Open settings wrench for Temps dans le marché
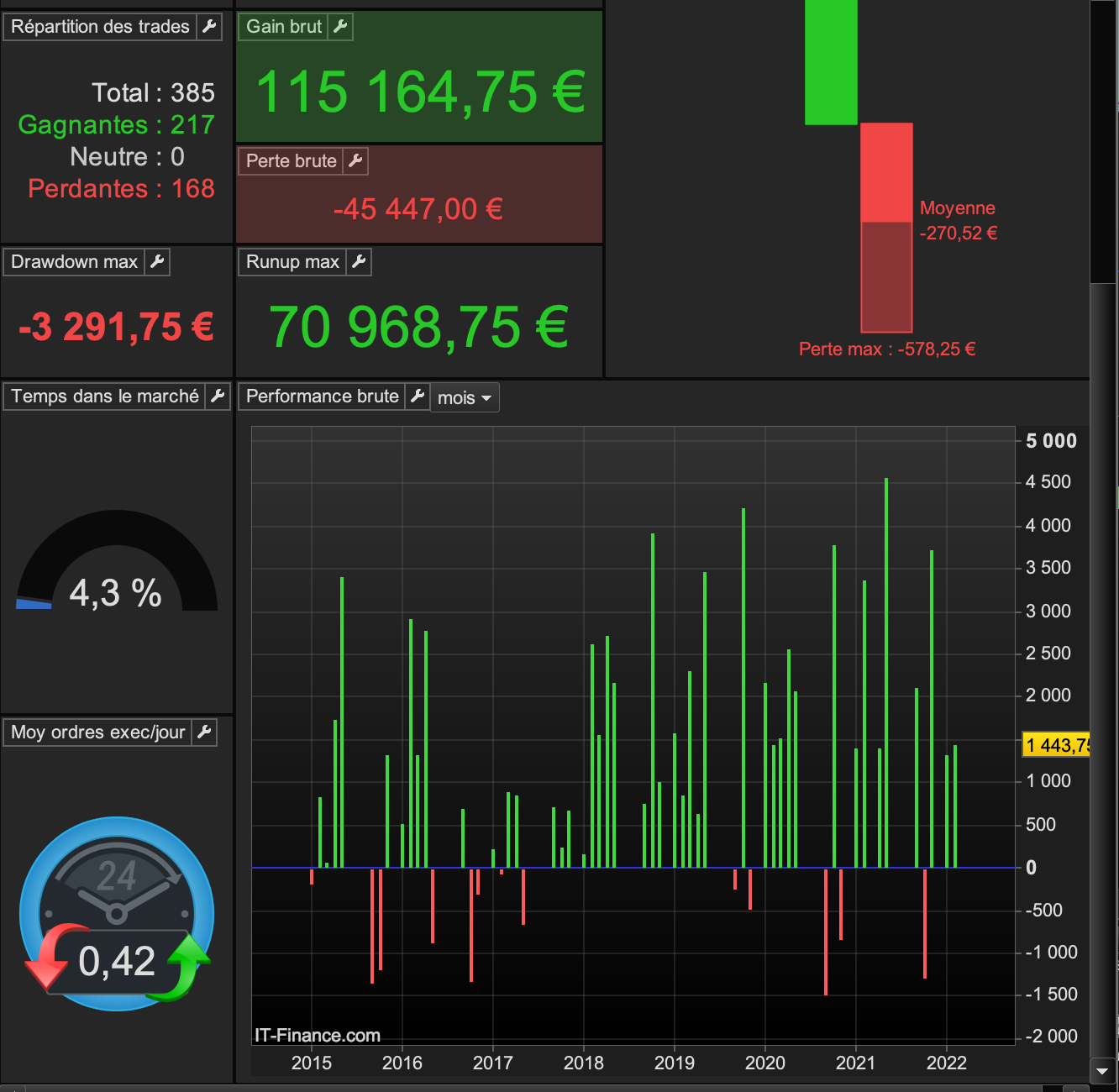Image resolution: width=1119 pixels, height=1092 pixels. point(218,396)
